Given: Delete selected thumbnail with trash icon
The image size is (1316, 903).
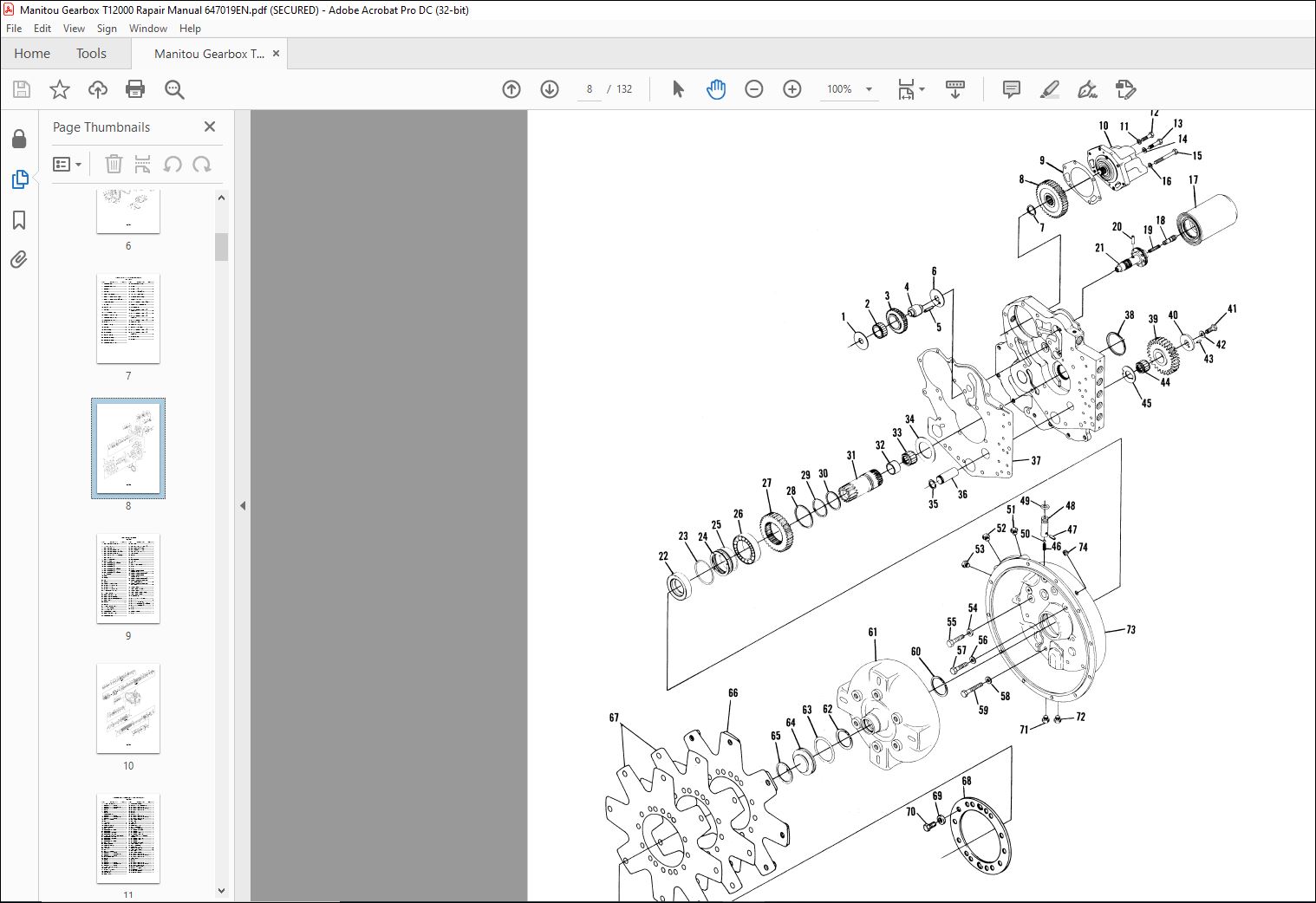Looking at the screenshot, I should 114,164.
